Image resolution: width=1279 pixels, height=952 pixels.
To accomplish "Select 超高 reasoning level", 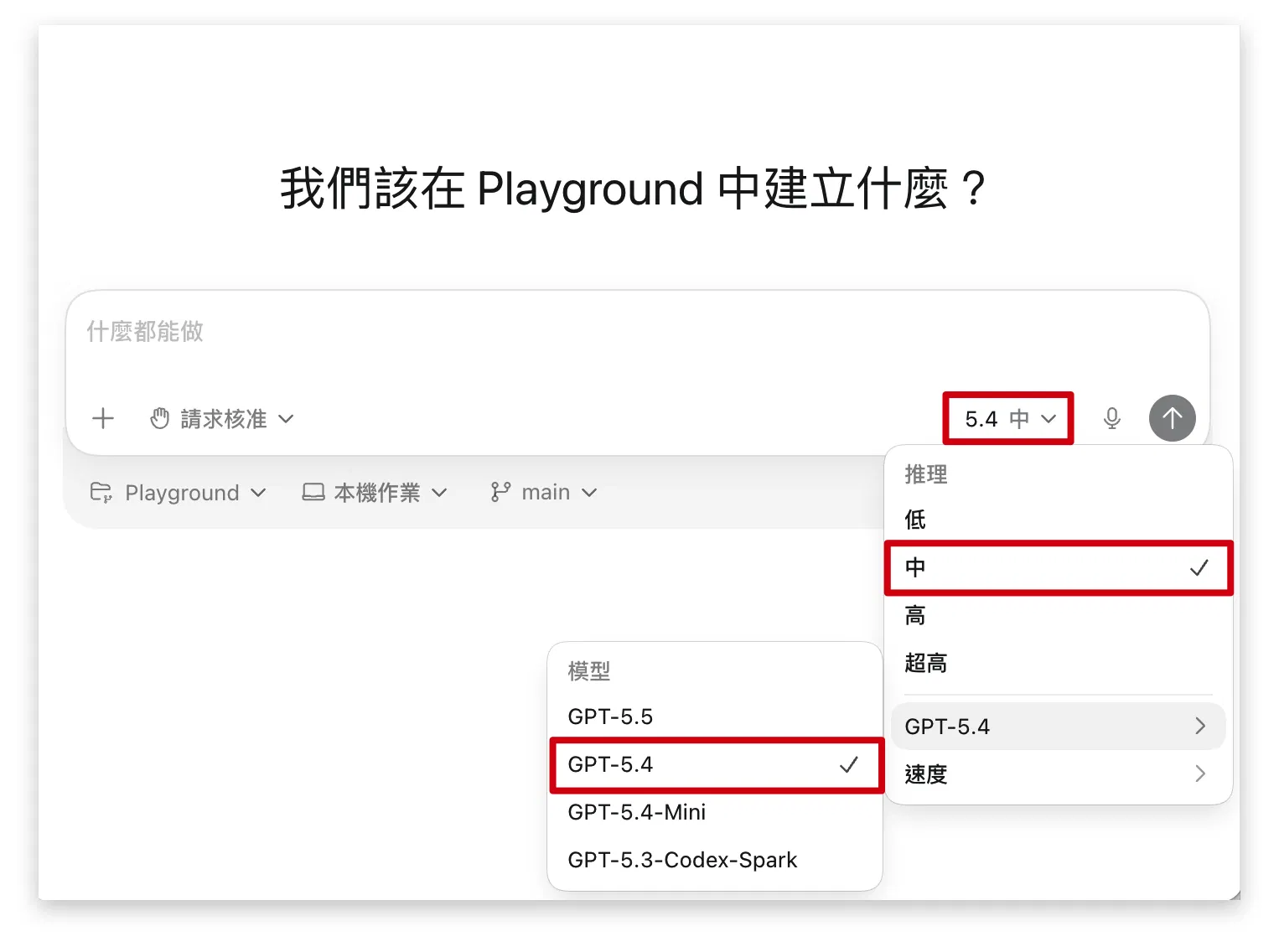I will (x=1058, y=663).
